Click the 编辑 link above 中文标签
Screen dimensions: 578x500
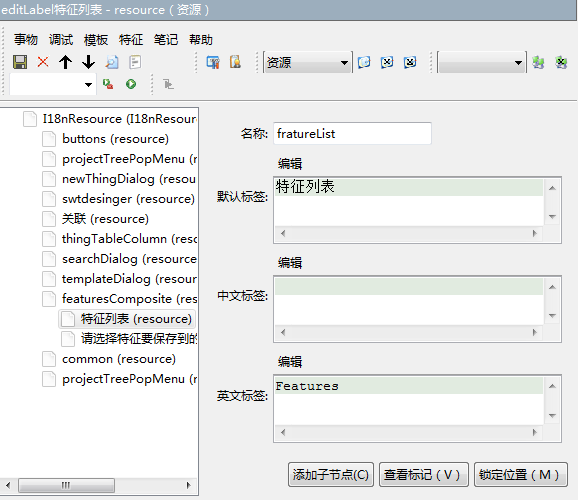coord(290,263)
